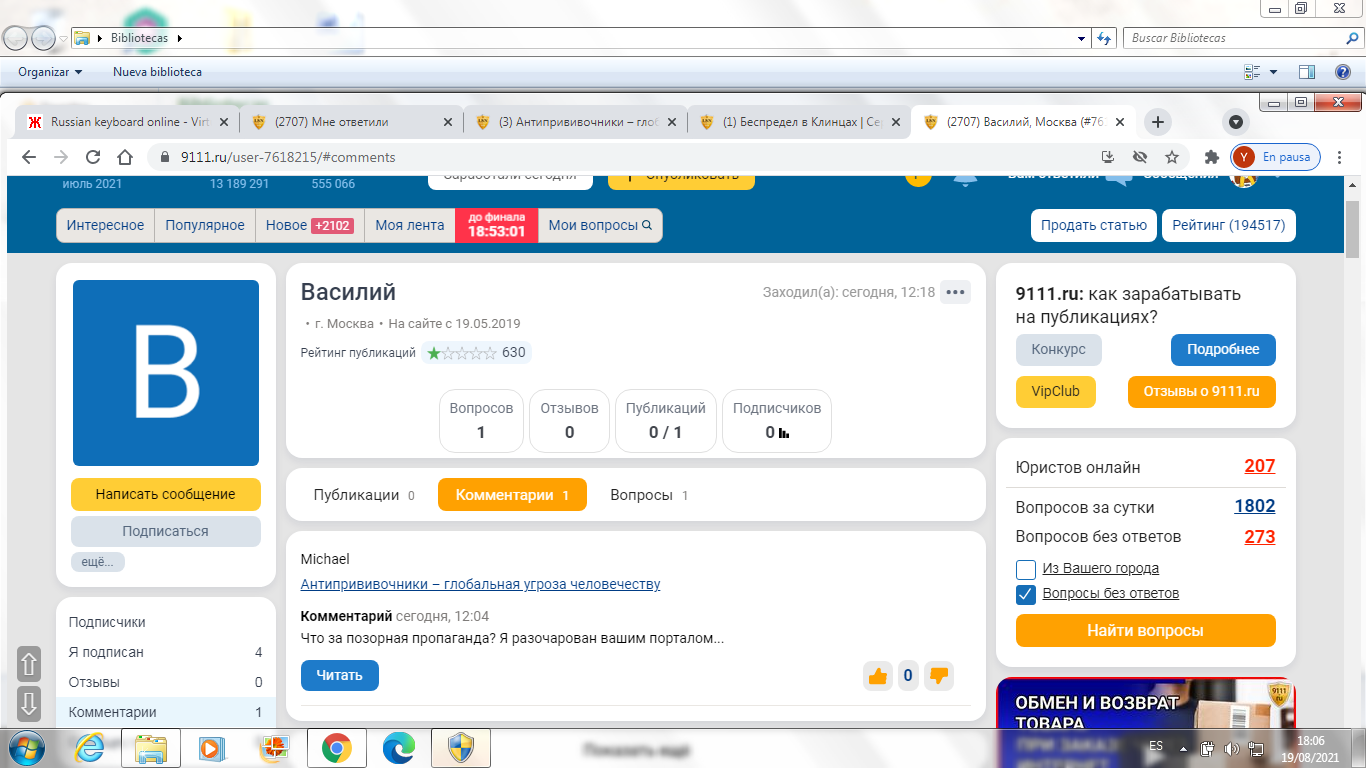The height and width of the screenshot is (768, 1366).
Task: Open Microsoft Edge from the taskbar
Action: point(398,748)
